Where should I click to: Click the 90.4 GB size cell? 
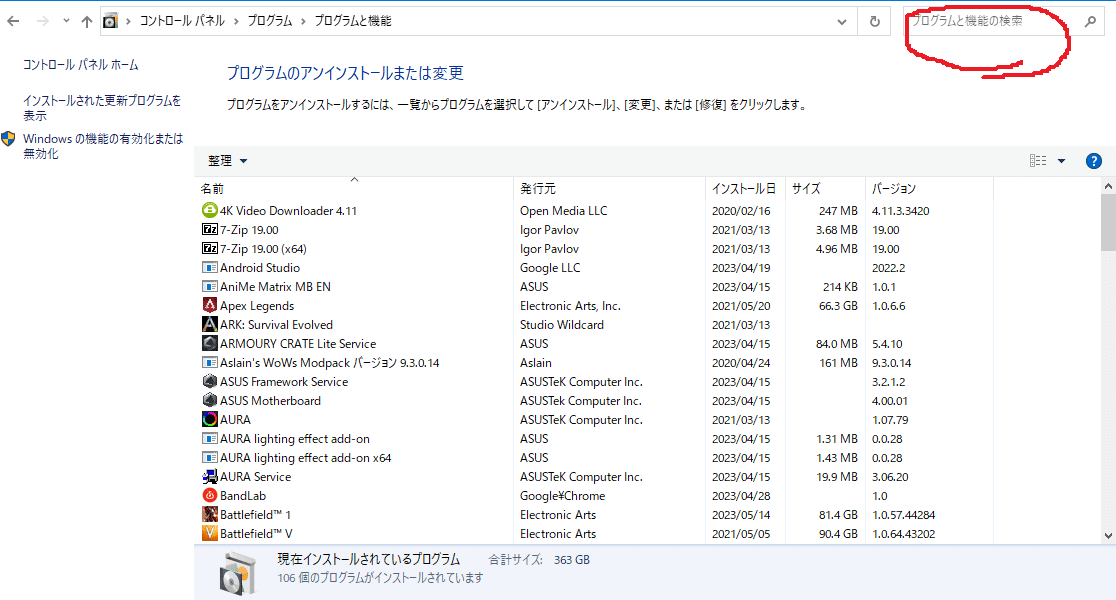click(x=838, y=533)
